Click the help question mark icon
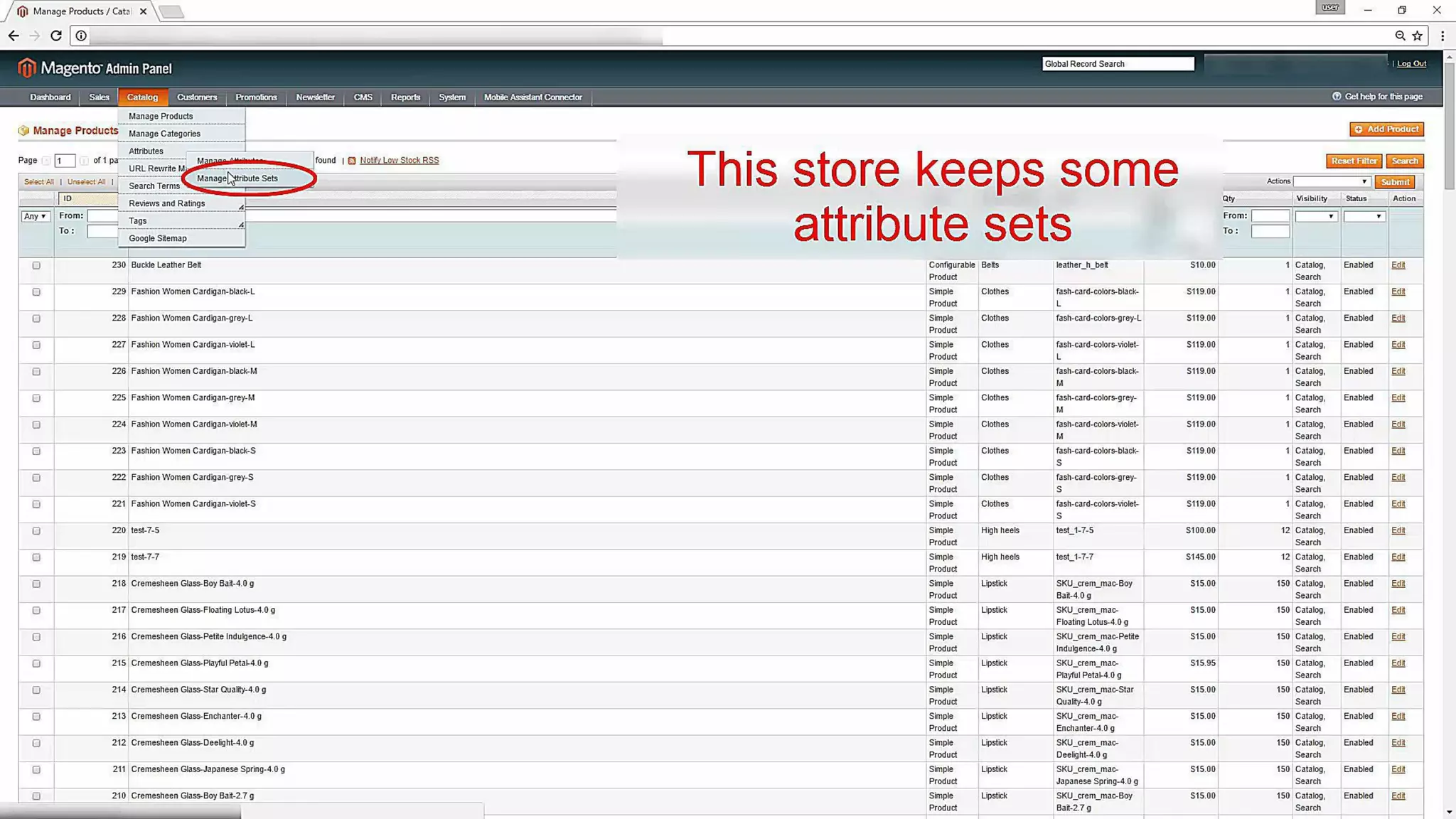This screenshot has width=1456, height=819. [1336, 97]
